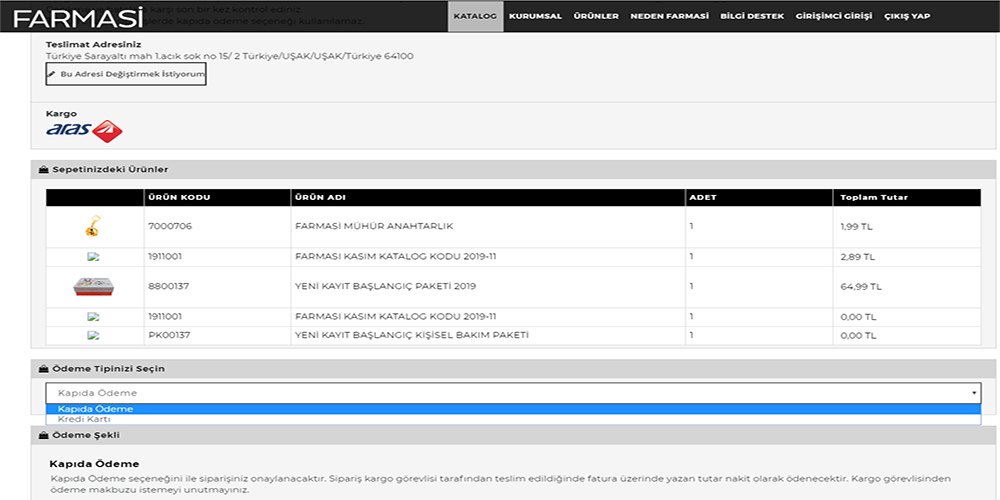Click YENİ KAYIT BAŞLANGIÇ KİŞİSEL BAKIM PAKETİ name

(x=412, y=335)
